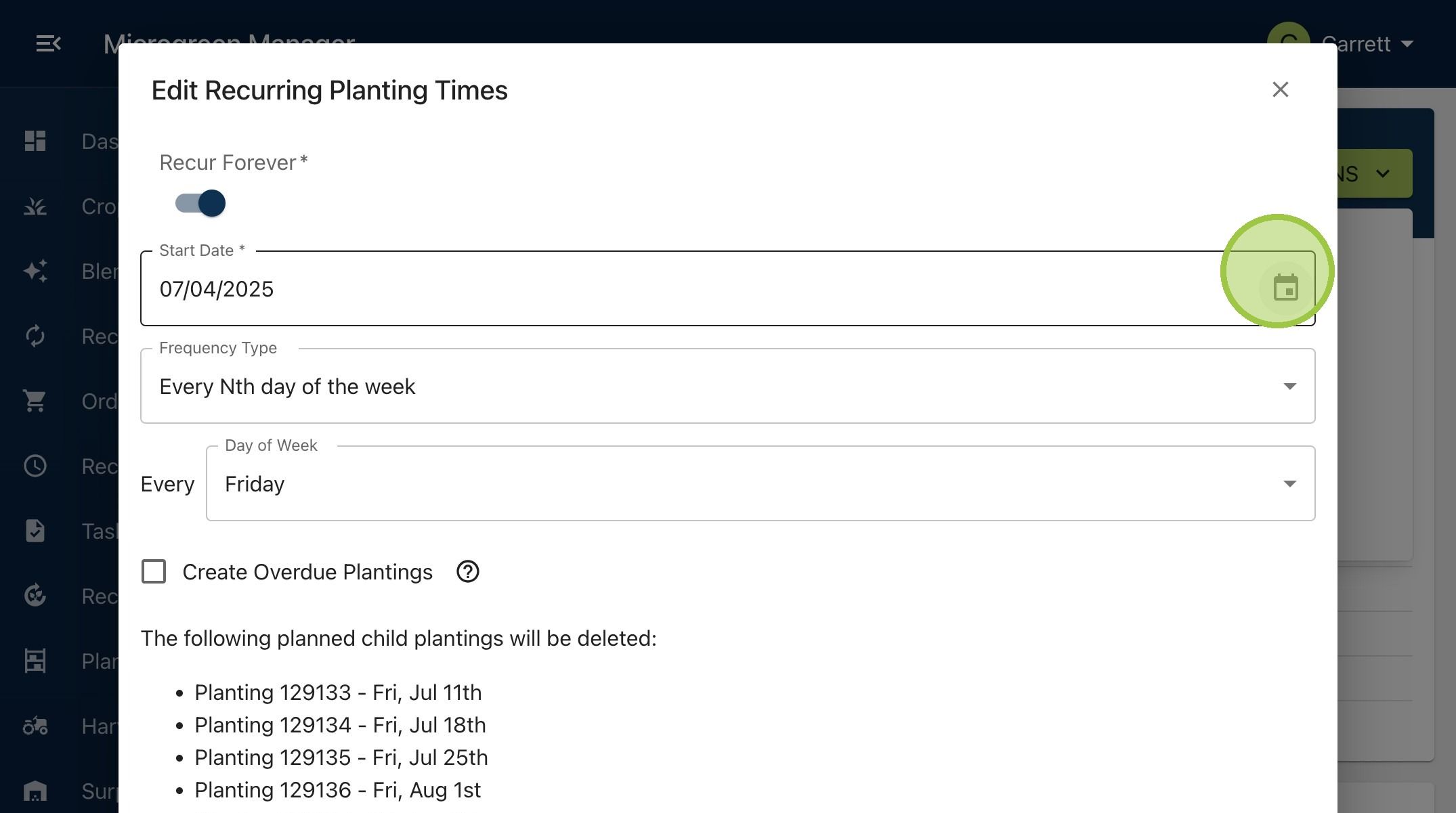Open the Harvest tractor icon in sidebar
The image size is (1456, 813).
point(35,726)
